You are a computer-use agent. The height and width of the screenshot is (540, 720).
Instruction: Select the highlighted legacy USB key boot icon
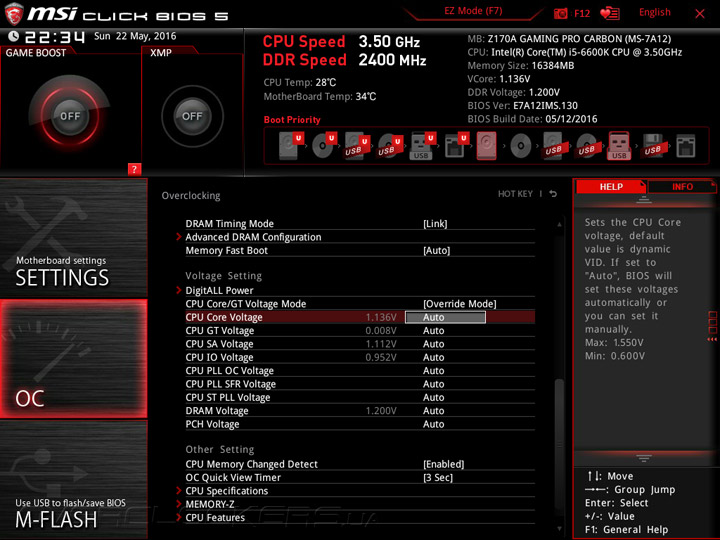pyautogui.click(x=619, y=146)
